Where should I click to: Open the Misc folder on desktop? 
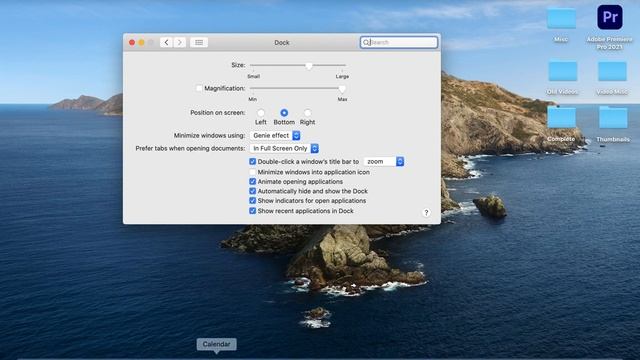coord(561,19)
